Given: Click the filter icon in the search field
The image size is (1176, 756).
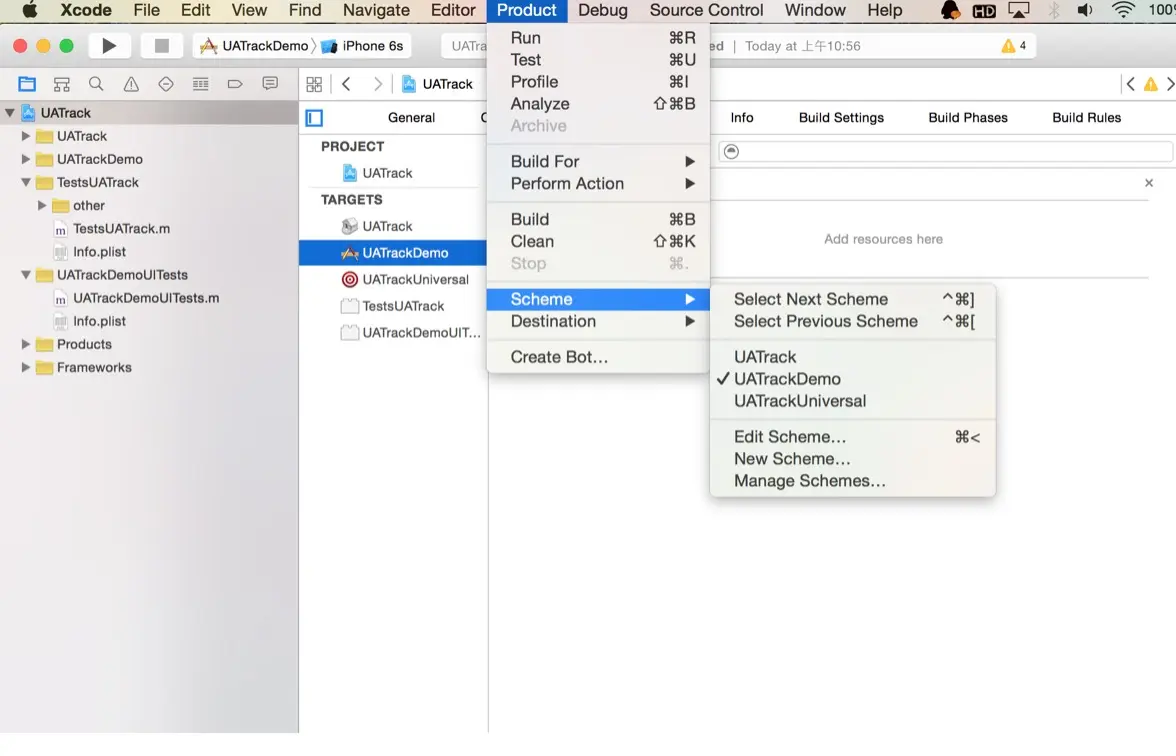Looking at the screenshot, I should click(x=731, y=152).
